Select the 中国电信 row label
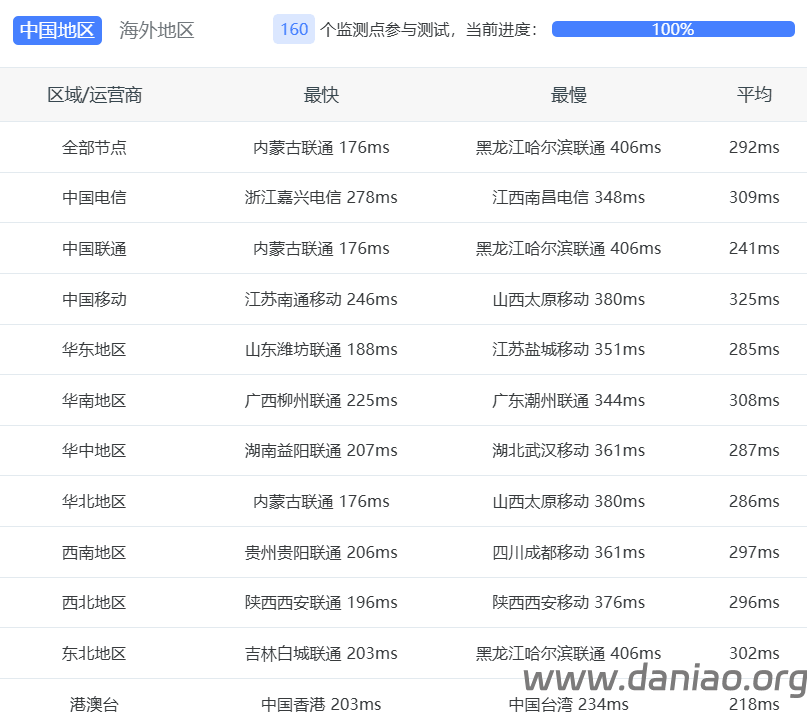The height and width of the screenshot is (725, 807). (95, 198)
